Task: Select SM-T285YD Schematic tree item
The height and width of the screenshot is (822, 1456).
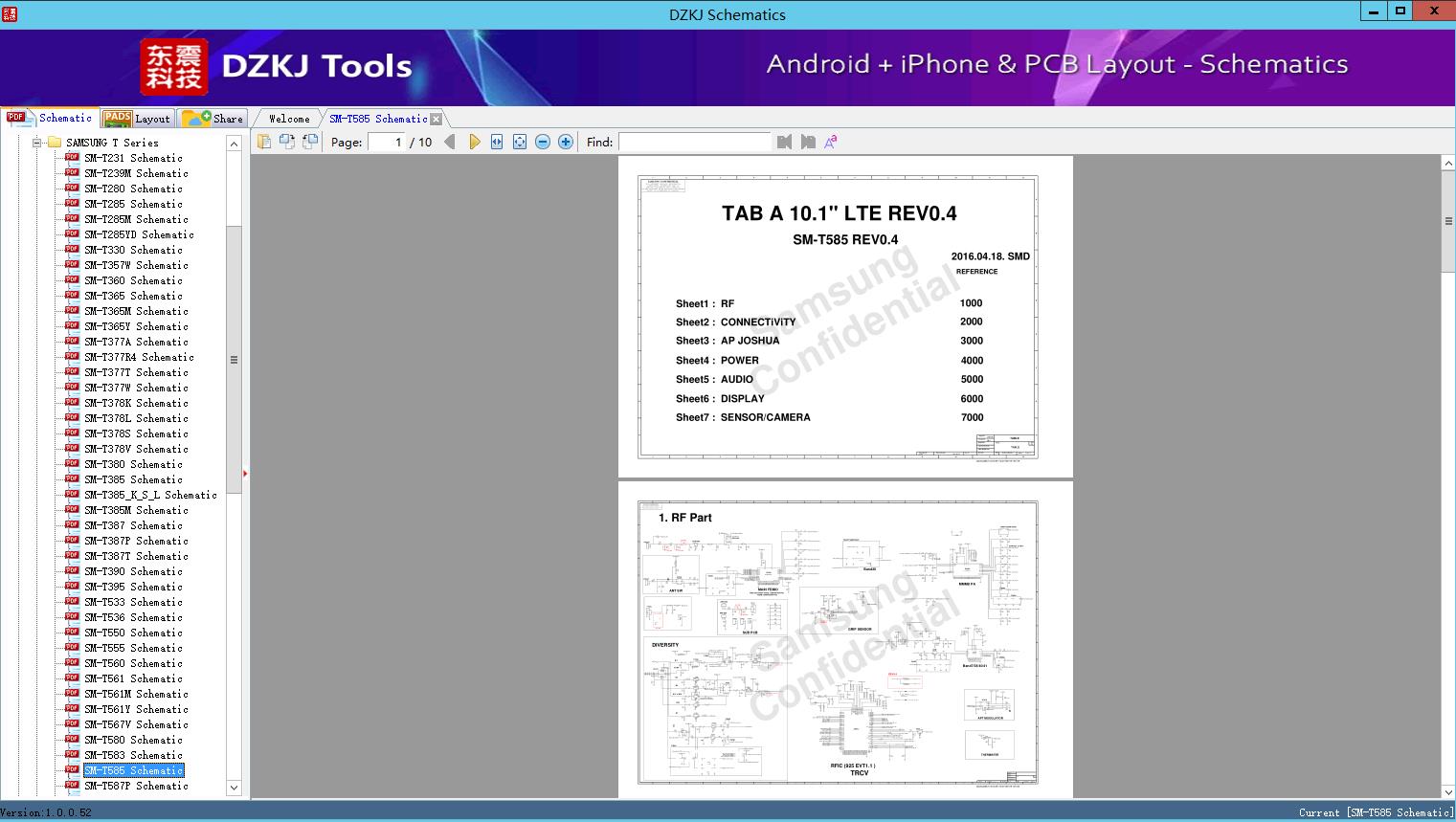Action: point(139,234)
